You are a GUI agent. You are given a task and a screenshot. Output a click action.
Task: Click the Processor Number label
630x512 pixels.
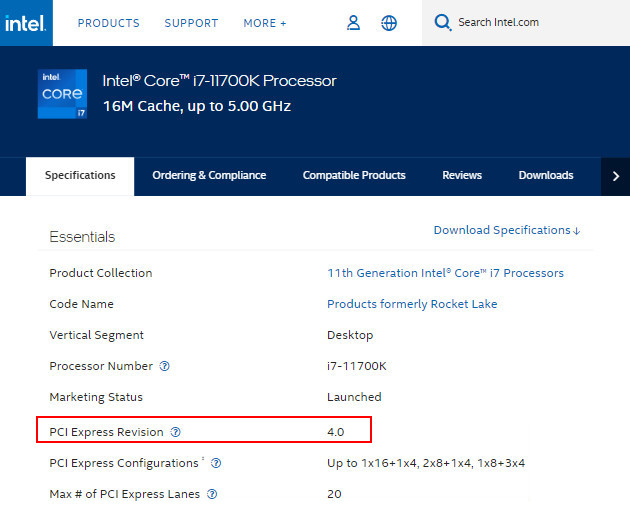[101, 366]
